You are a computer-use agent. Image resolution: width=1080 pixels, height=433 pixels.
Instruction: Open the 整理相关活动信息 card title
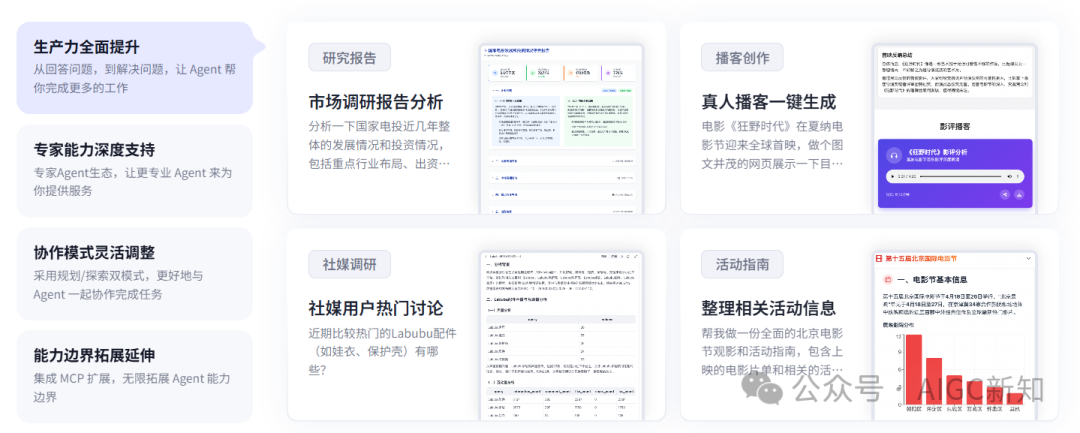[769, 308]
